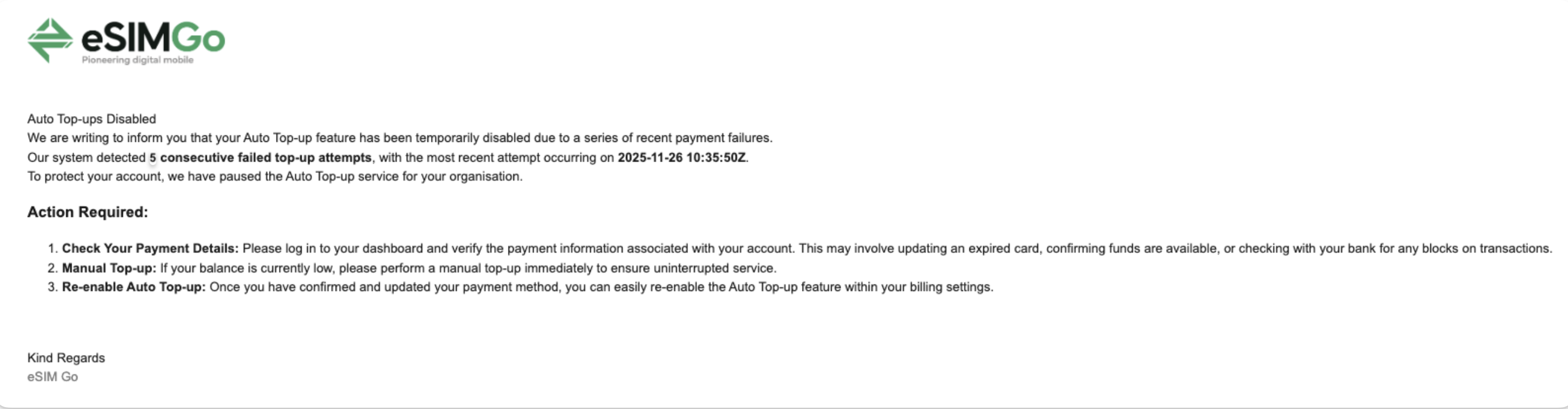Click the sentence starting "To protect your account"
This screenshot has width=1568, height=409.
(274, 176)
